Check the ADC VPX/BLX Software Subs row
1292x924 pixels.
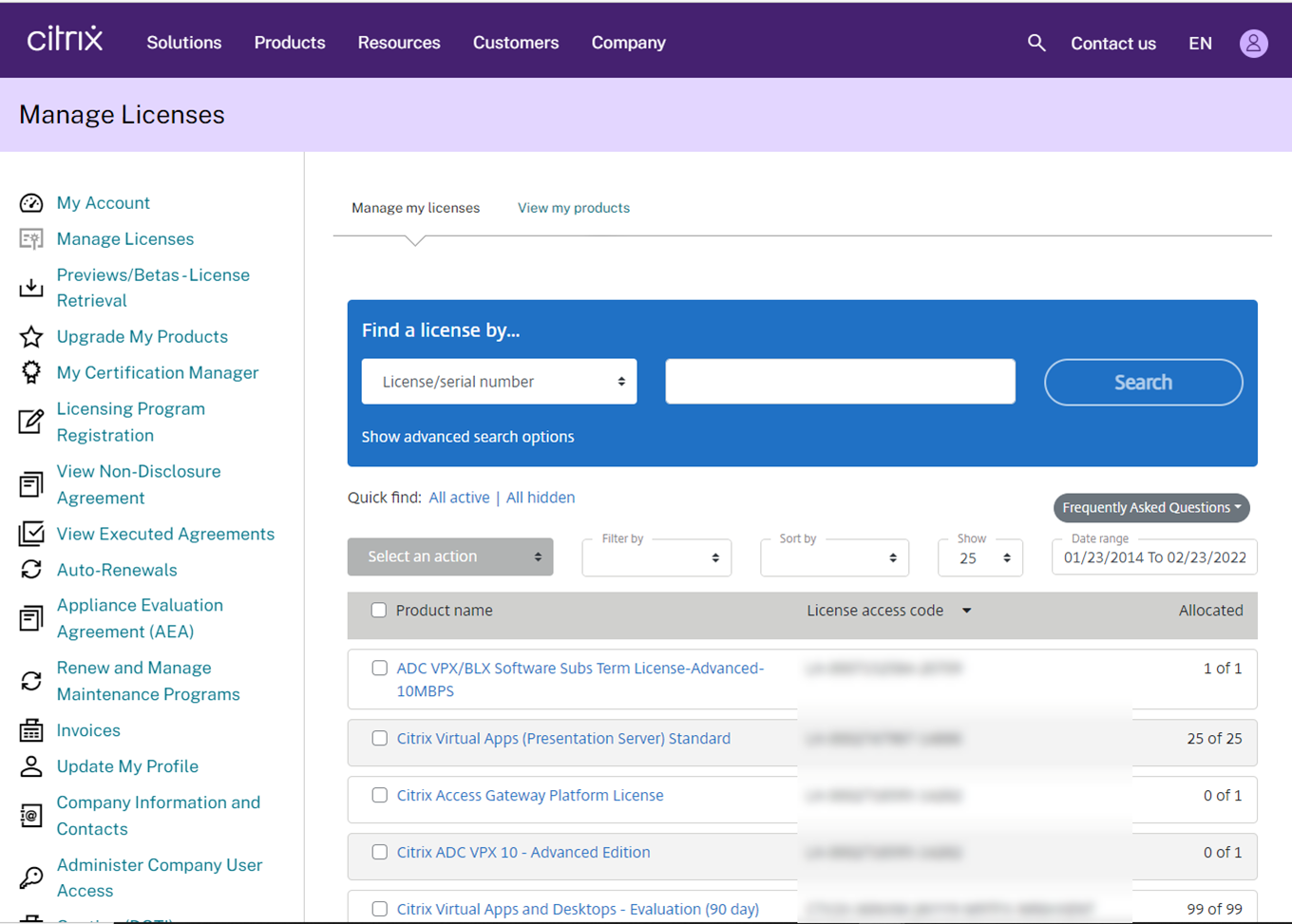(379, 669)
